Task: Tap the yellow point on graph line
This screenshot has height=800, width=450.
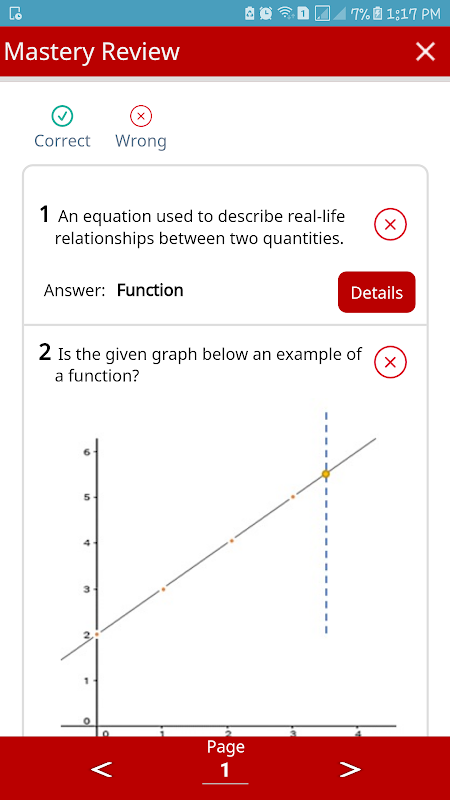Action: (326, 474)
